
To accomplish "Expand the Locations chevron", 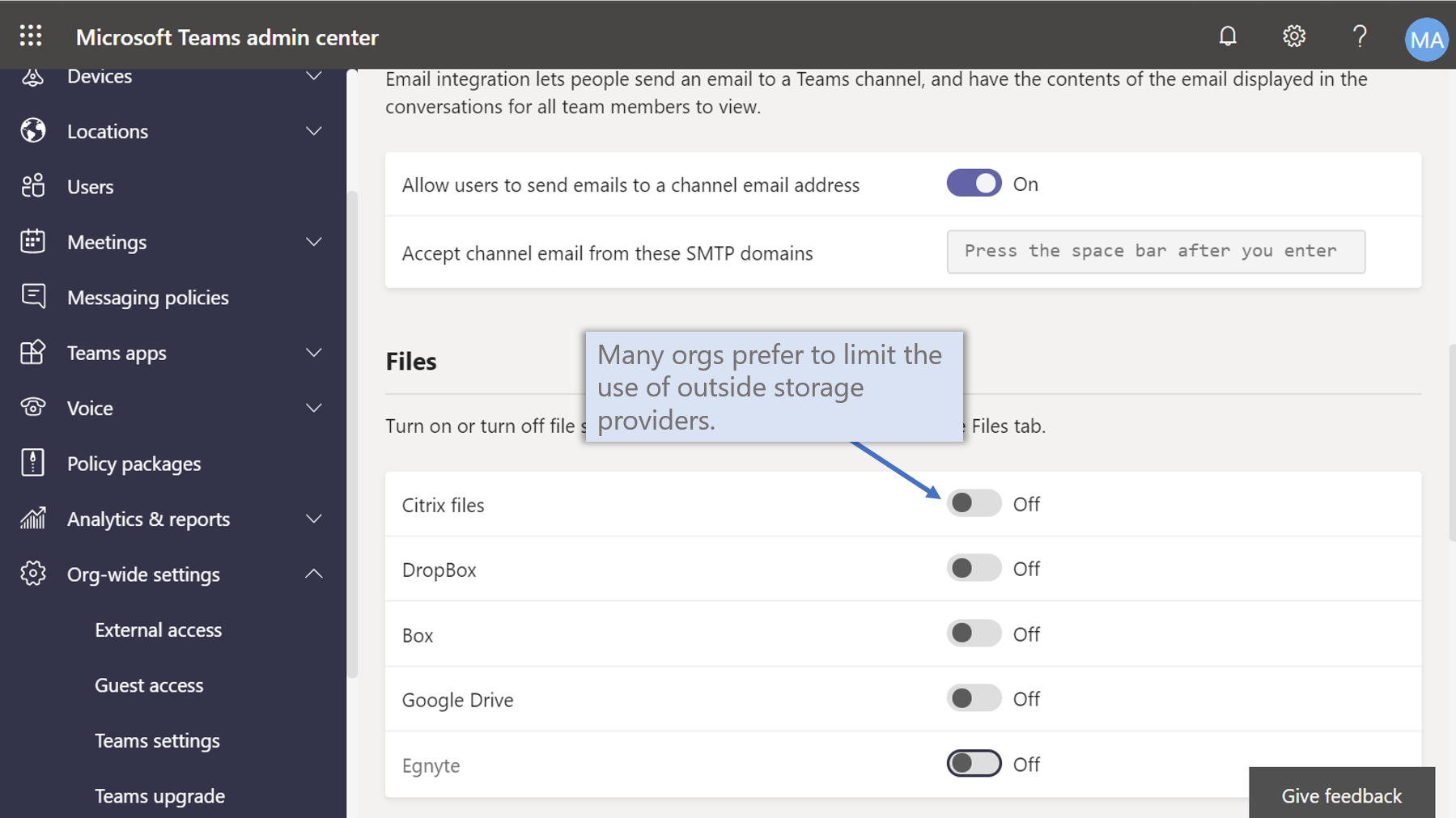I will [314, 131].
